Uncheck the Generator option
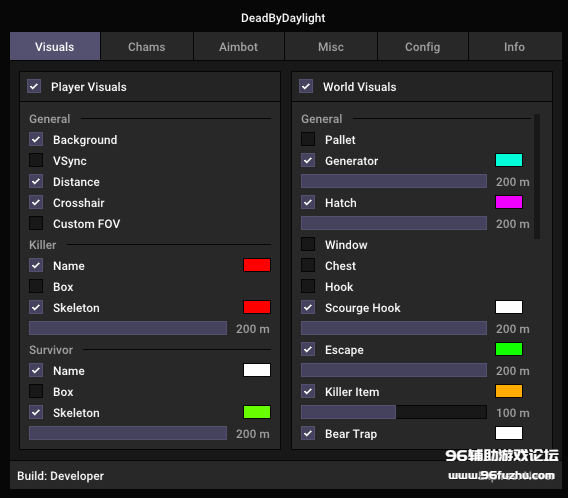This screenshot has height=498, width=568. [x=308, y=160]
